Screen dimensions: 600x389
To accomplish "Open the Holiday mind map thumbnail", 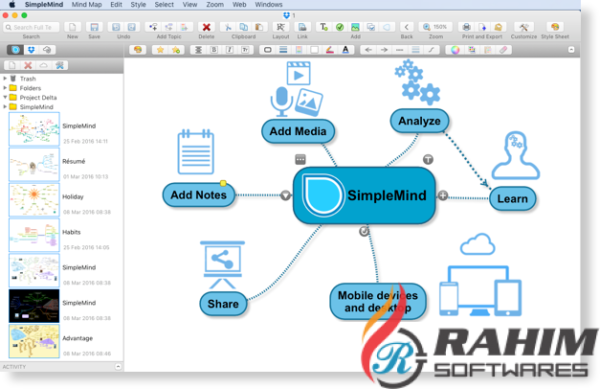I will 34,200.
